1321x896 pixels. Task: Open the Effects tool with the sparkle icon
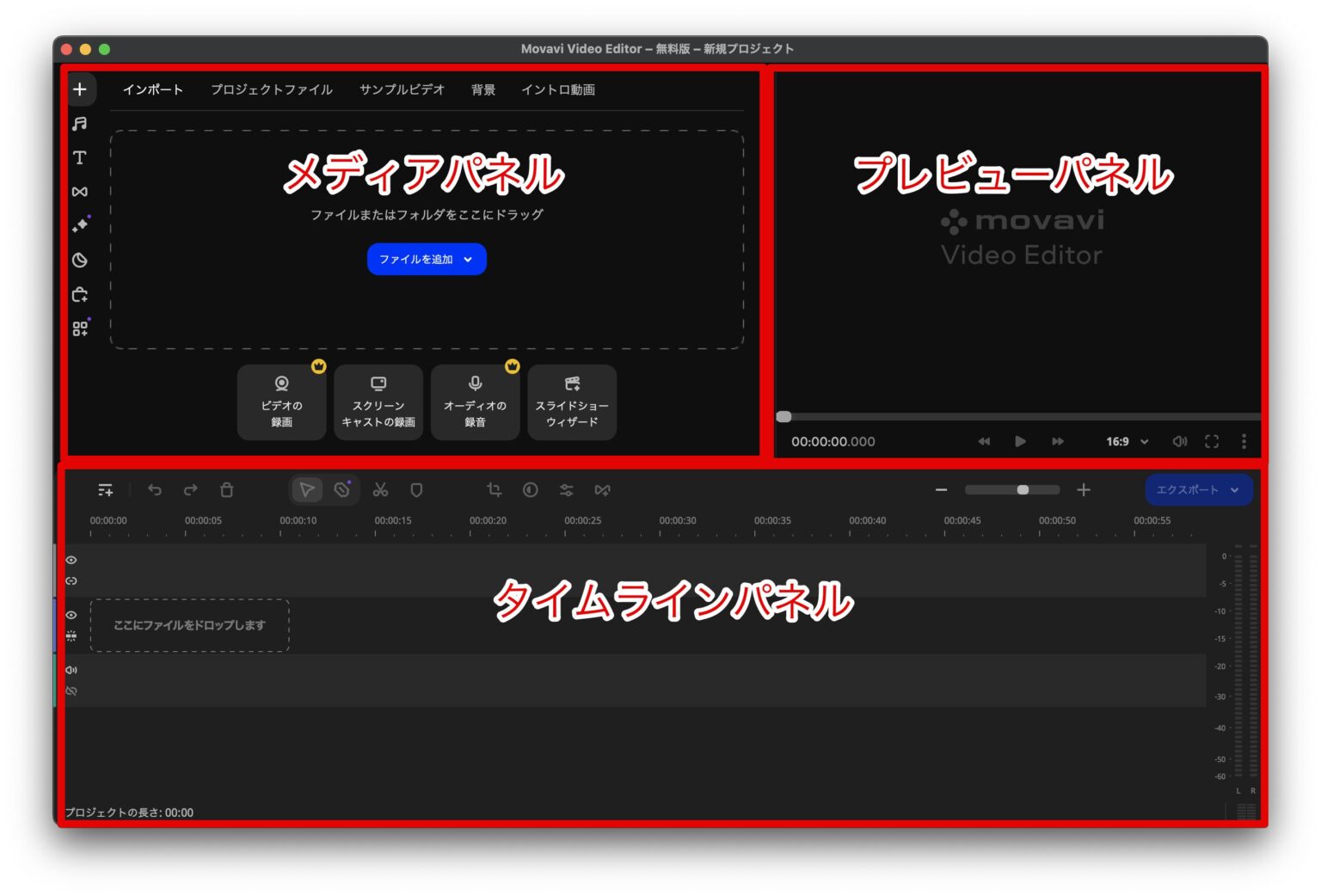pos(80,227)
